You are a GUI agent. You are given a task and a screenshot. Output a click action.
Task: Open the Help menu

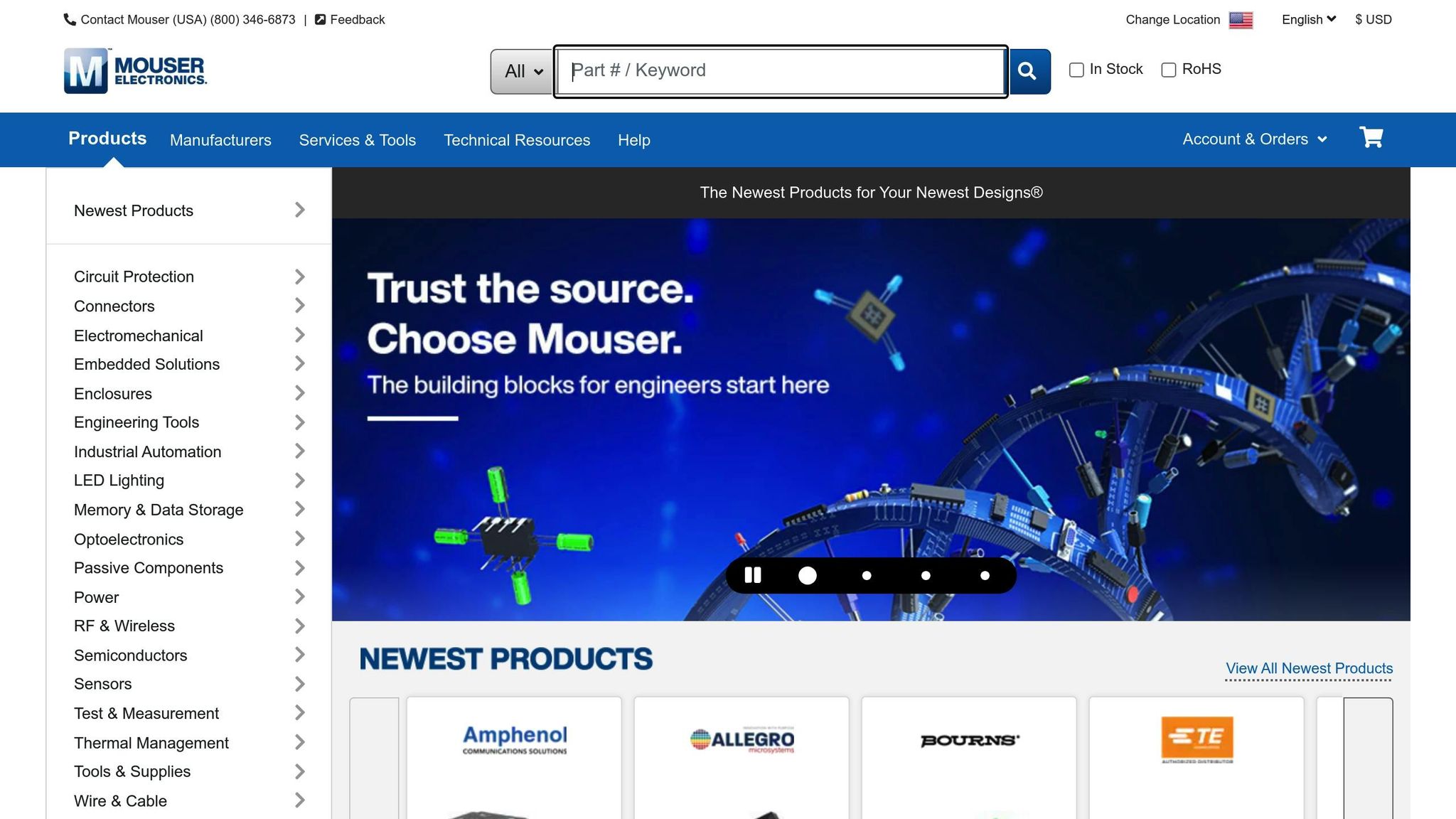point(634,140)
